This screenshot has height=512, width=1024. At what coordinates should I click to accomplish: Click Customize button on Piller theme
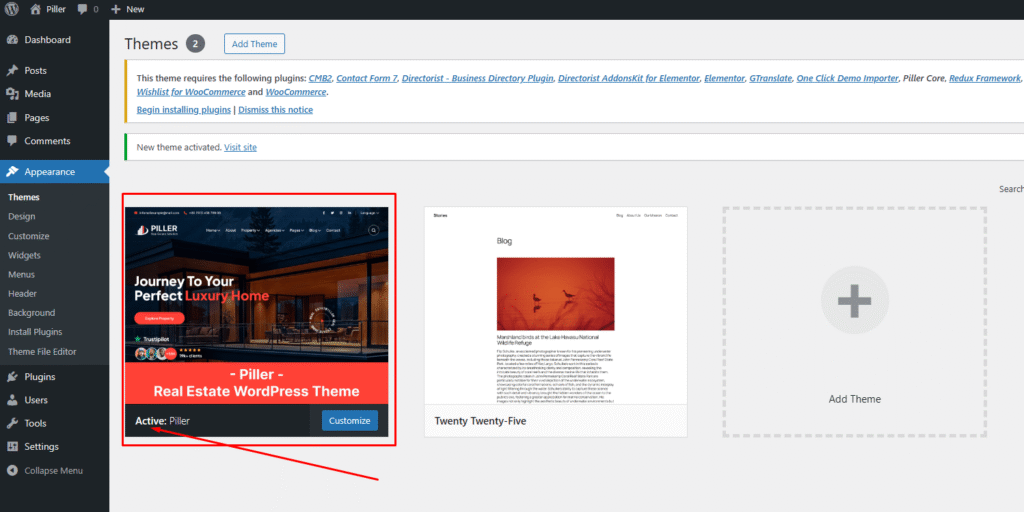349,421
